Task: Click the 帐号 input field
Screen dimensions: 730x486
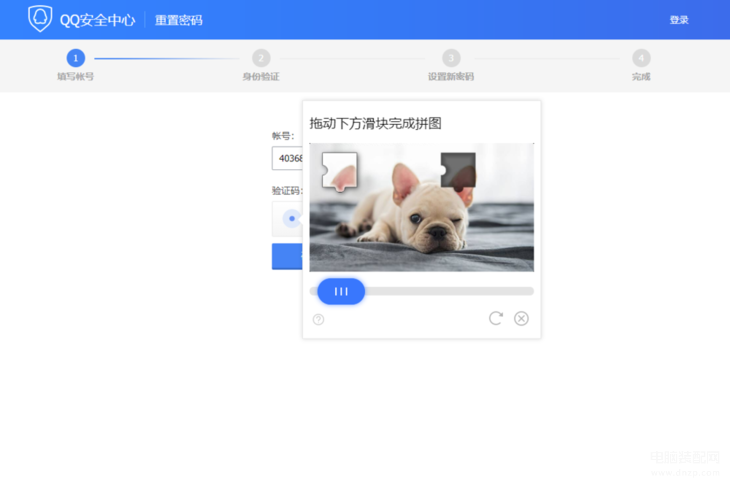Action: pyautogui.click(x=287, y=158)
